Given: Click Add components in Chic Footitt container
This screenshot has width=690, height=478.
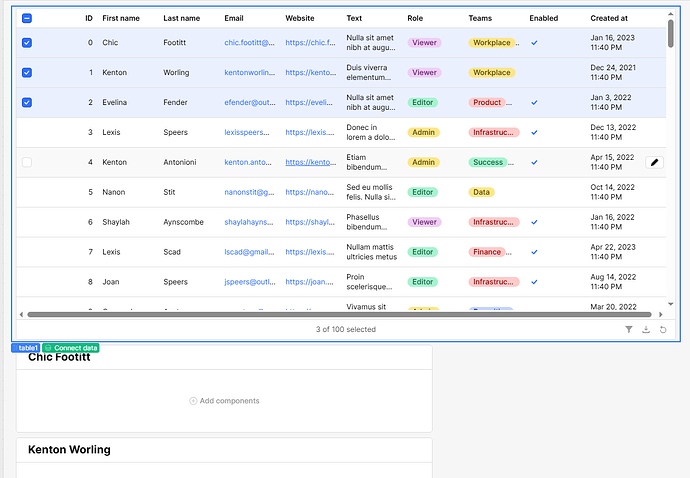Looking at the screenshot, I should coord(224,401).
